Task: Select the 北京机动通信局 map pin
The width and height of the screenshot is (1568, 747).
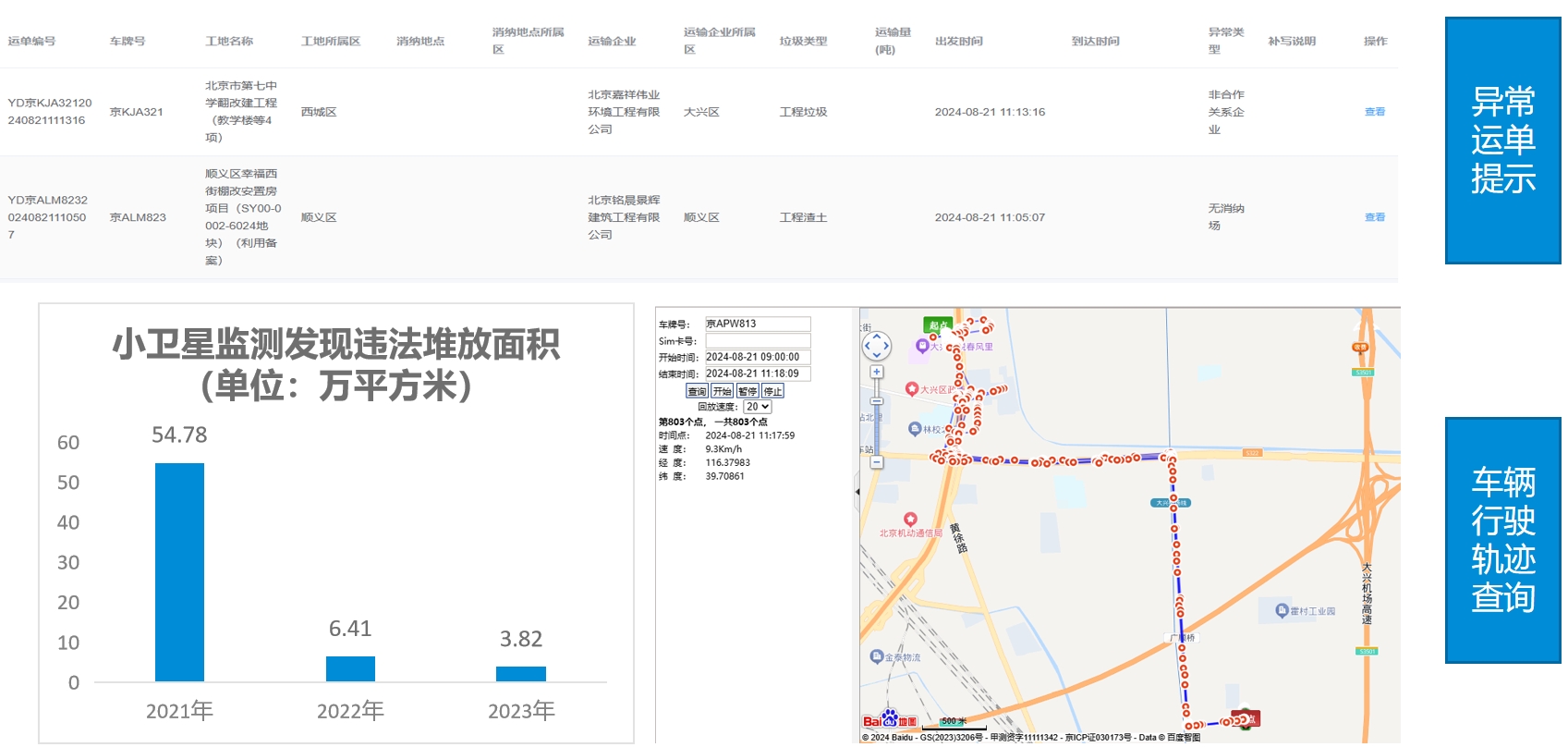Action: click(910, 520)
